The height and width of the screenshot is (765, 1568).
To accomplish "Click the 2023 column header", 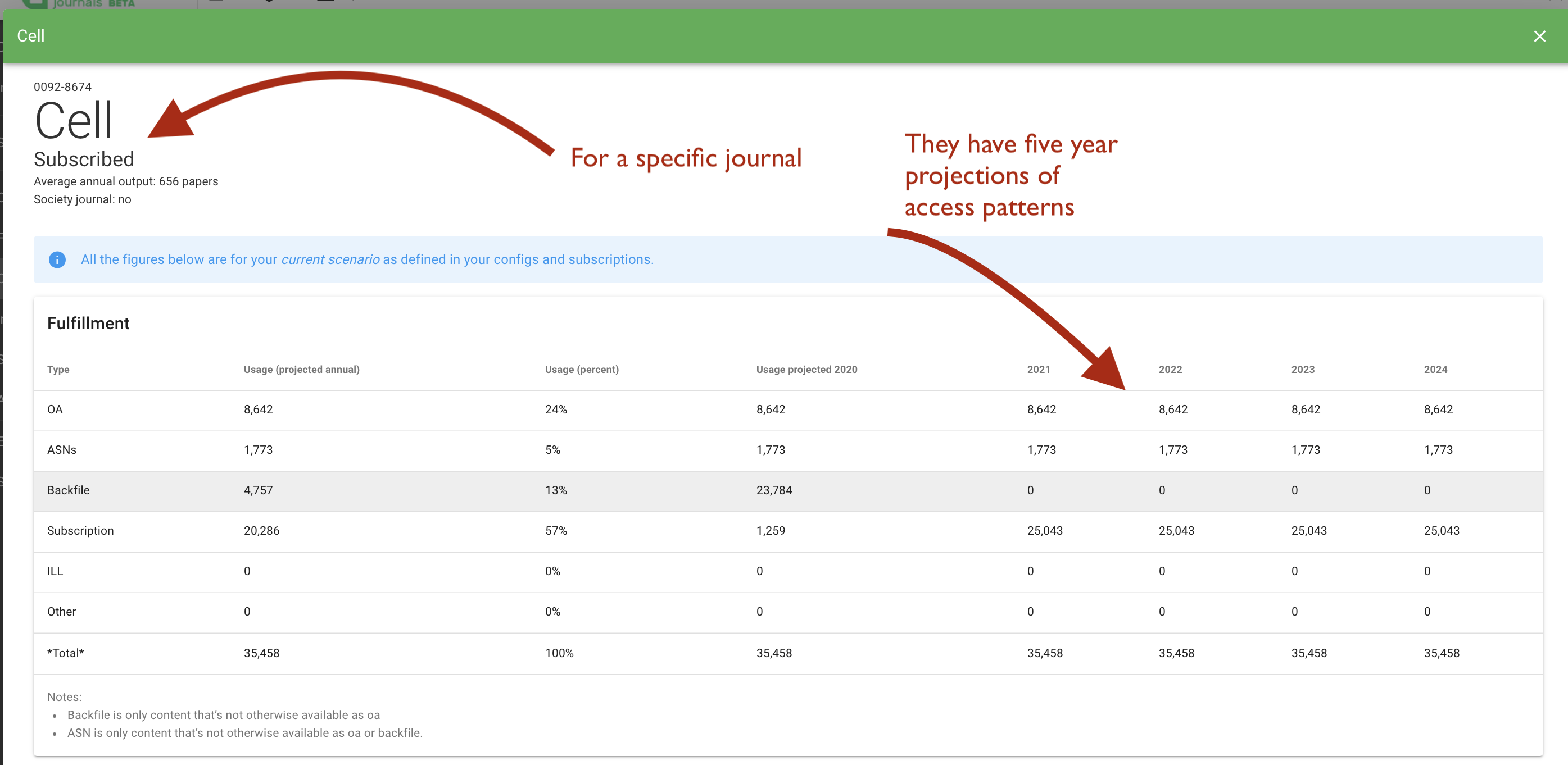I will tap(1302, 369).
